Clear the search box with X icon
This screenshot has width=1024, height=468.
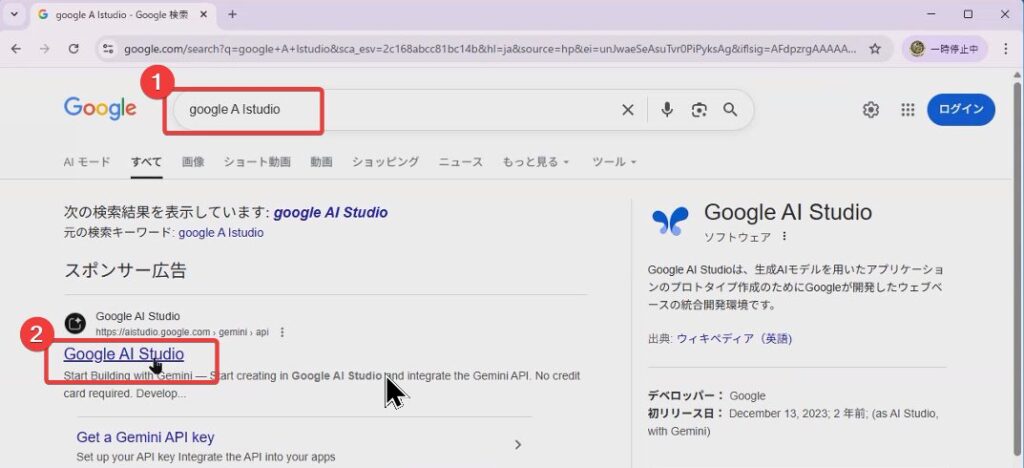tap(628, 110)
